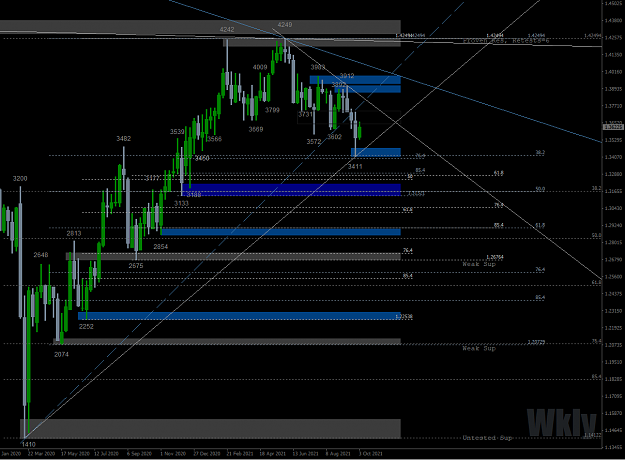
Task: Click the grey resistance zone above 4242
Action: 200,27
